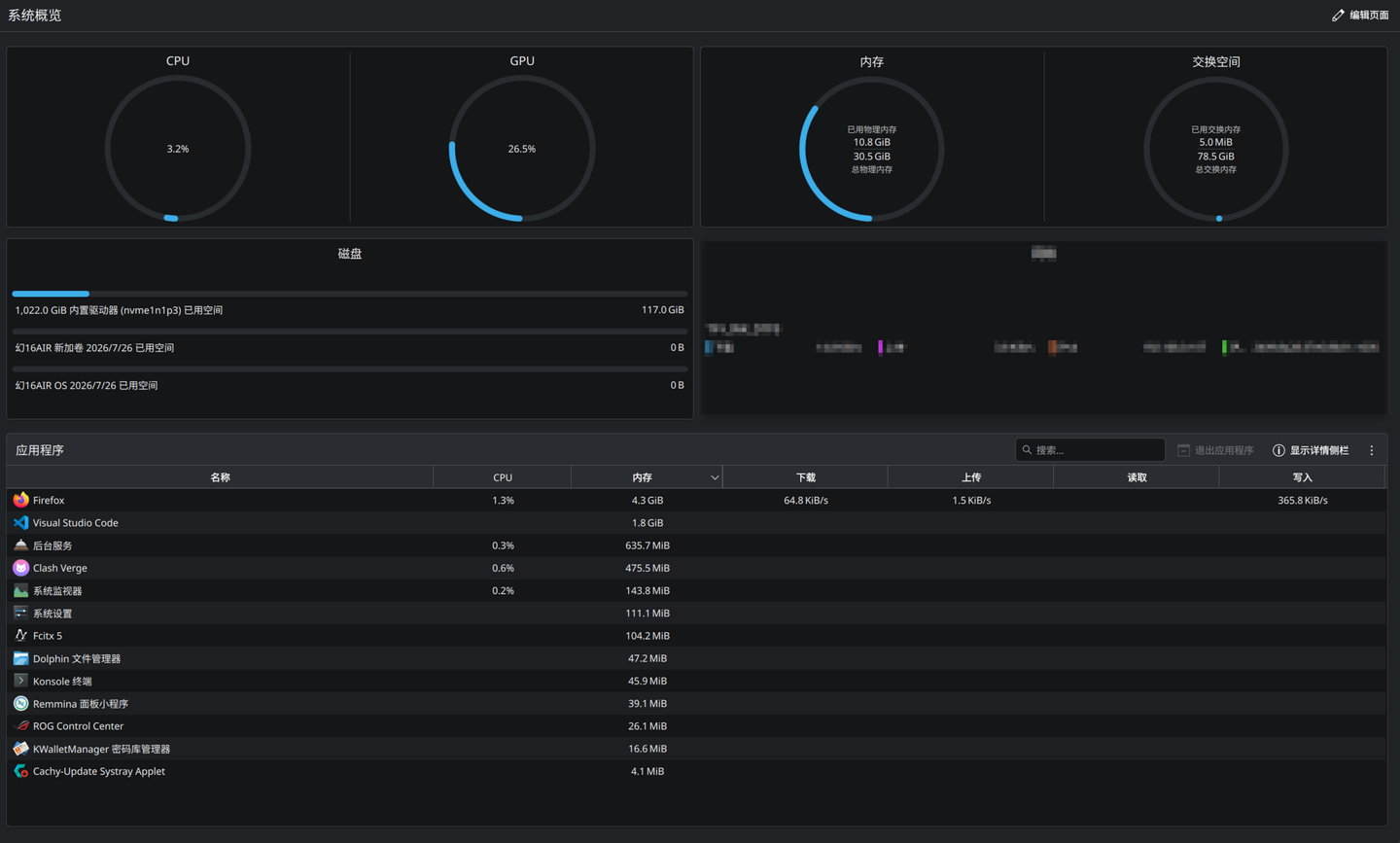Viewport: 1400px width, 843px height.
Task: Focus the 搜索 search field
Action: [1090, 450]
